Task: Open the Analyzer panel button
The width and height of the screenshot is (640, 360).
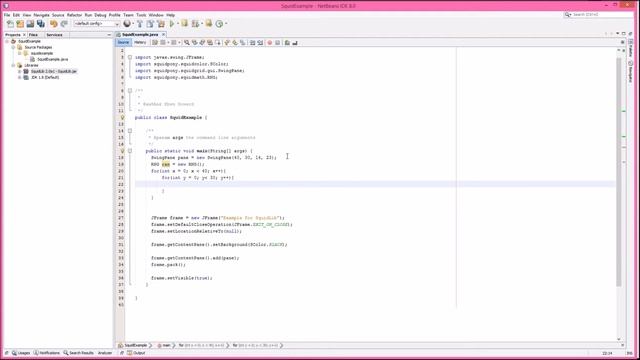Action: coord(104,353)
